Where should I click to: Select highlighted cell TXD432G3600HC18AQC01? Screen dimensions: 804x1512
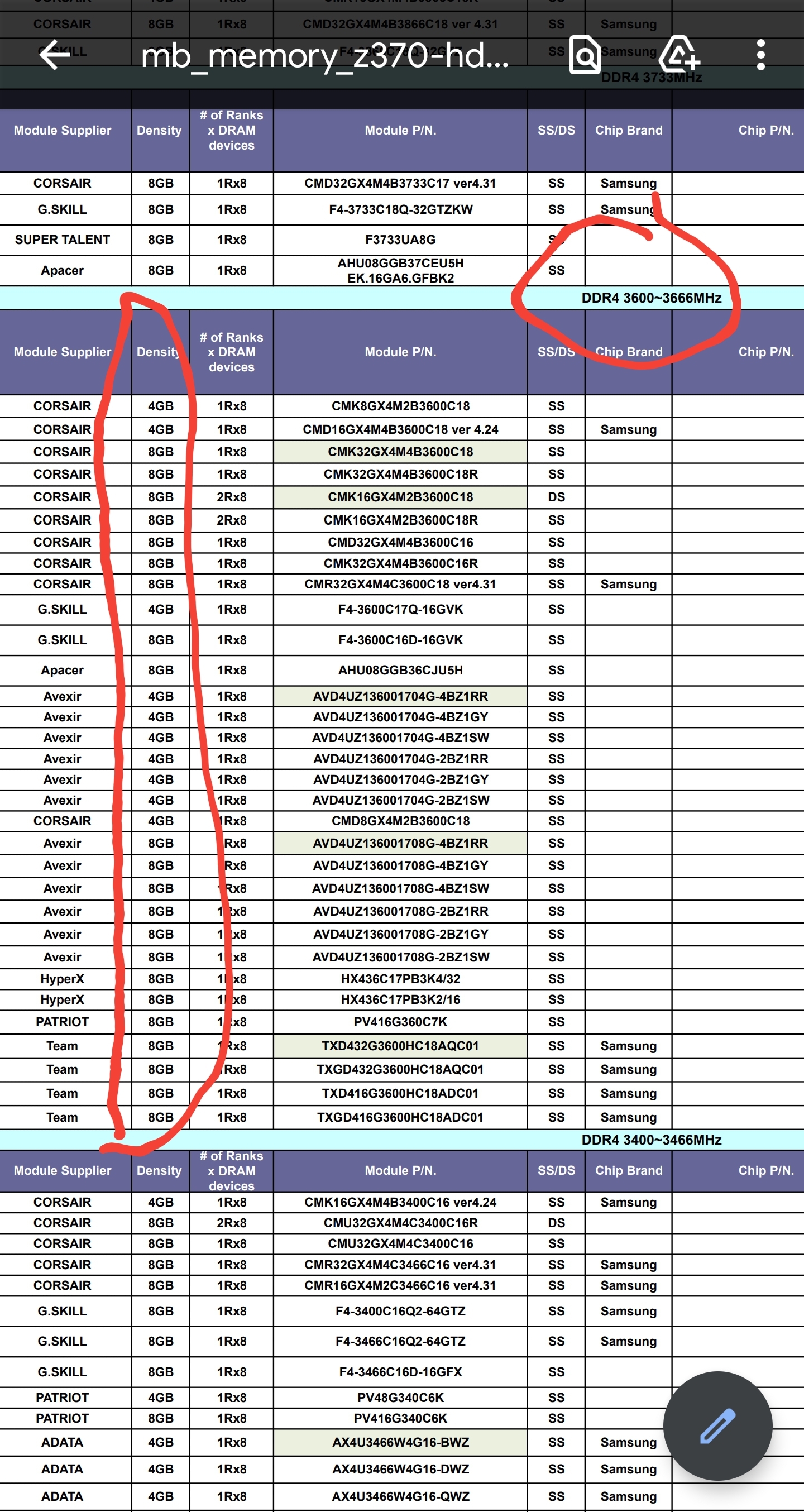(400, 1046)
